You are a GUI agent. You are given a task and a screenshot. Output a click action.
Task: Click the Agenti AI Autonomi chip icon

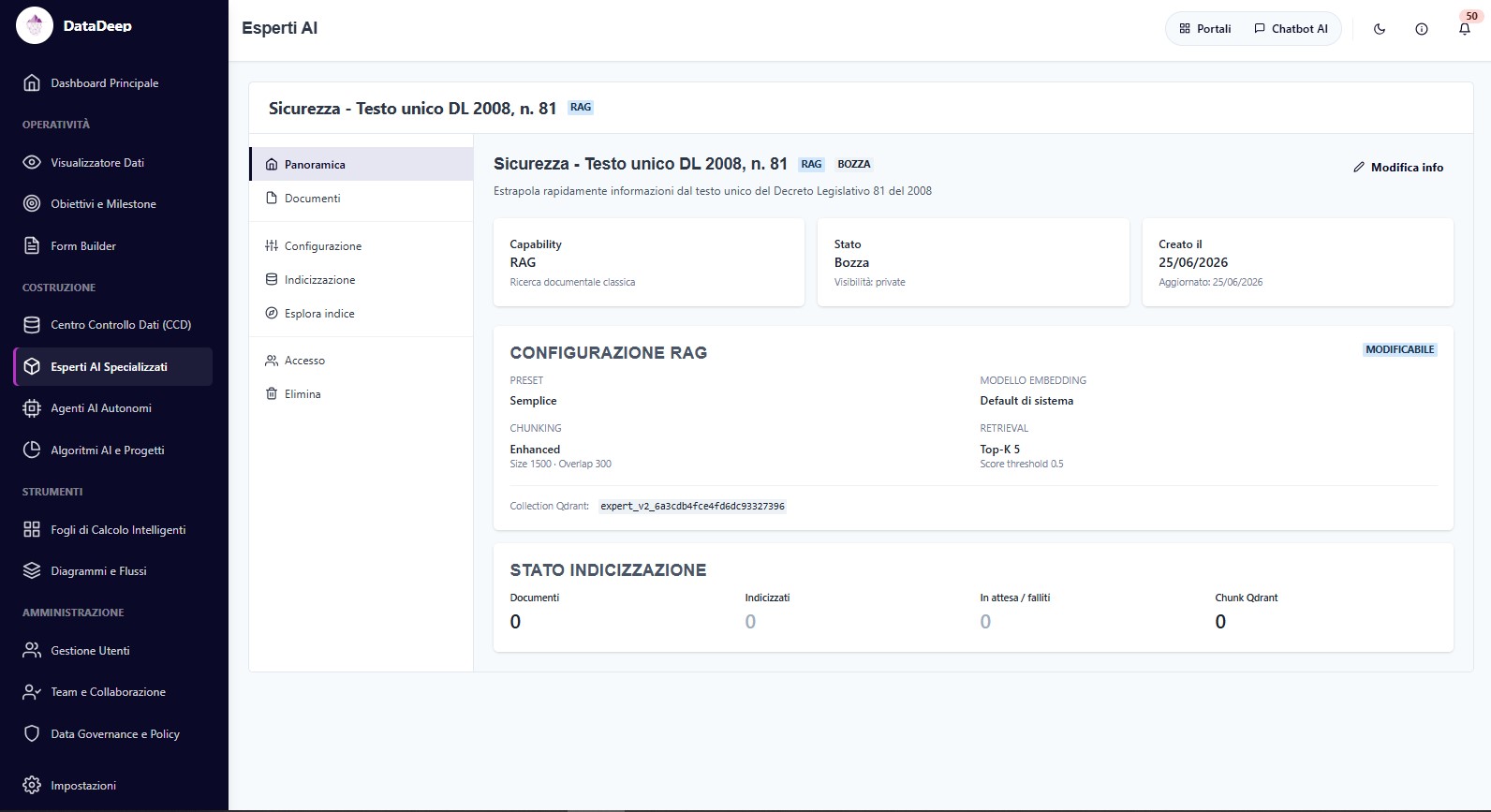pyautogui.click(x=32, y=408)
